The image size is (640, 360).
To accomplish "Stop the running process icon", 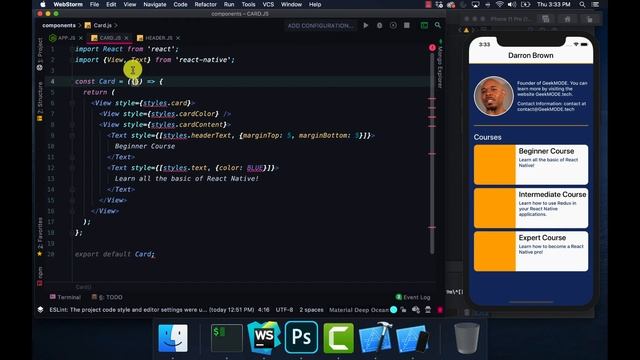I will (407, 25).
